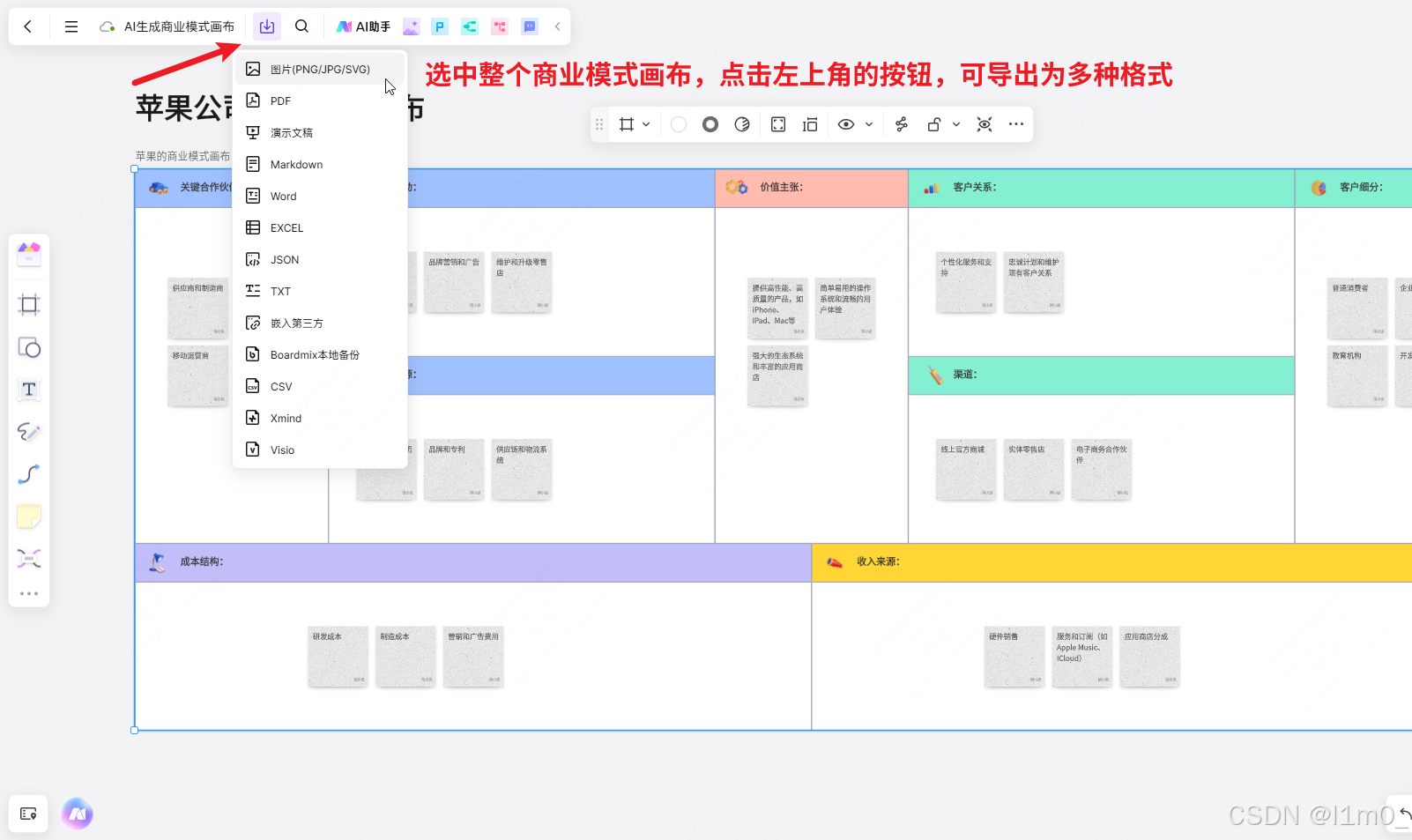Export as CSV

tap(320, 386)
